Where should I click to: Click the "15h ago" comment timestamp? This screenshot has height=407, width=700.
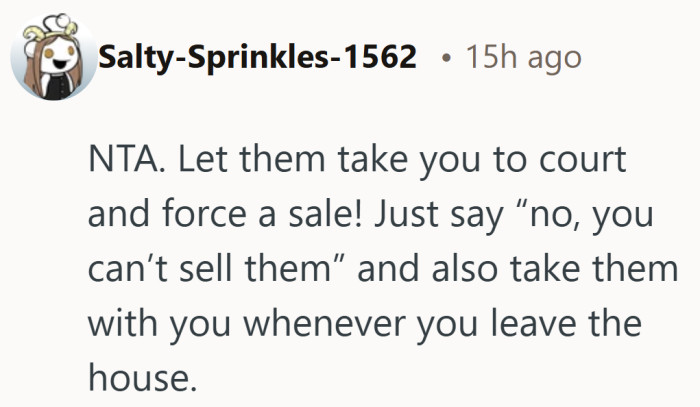(522, 58)
